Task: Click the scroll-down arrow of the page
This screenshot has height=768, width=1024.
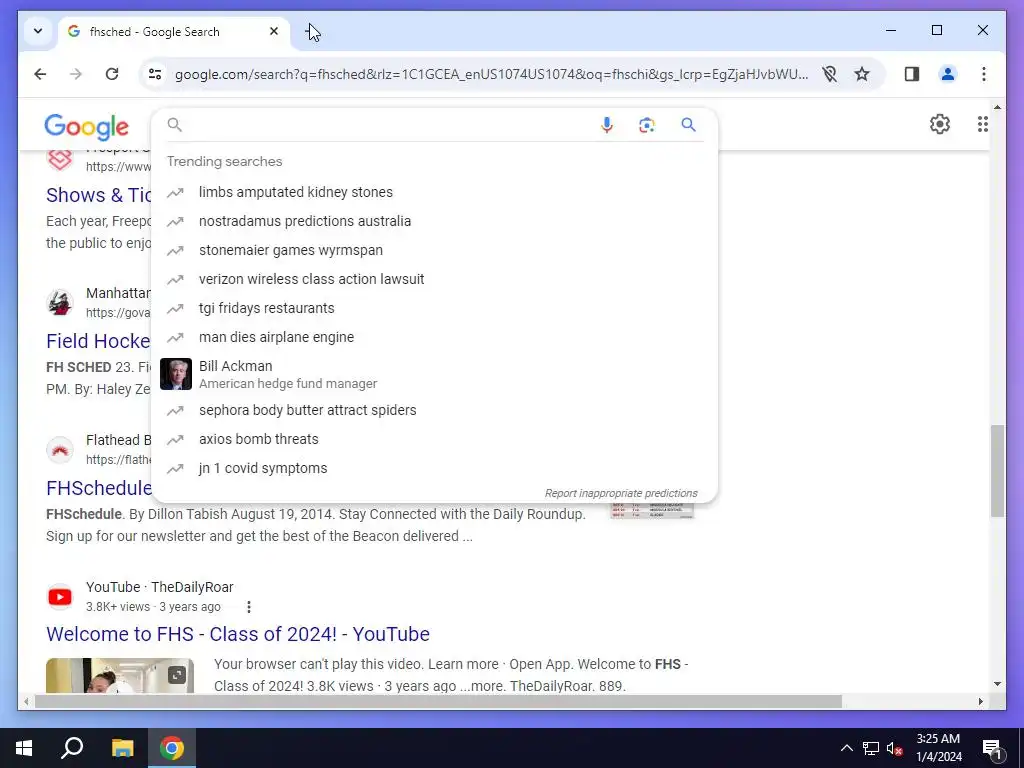Action: point(997,684)
